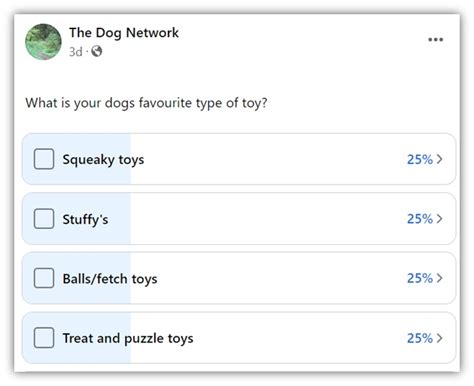Tick the Treat and puzzle toys checkbox
The height and width of the screenshot is (386, 474).
[44, 338]
